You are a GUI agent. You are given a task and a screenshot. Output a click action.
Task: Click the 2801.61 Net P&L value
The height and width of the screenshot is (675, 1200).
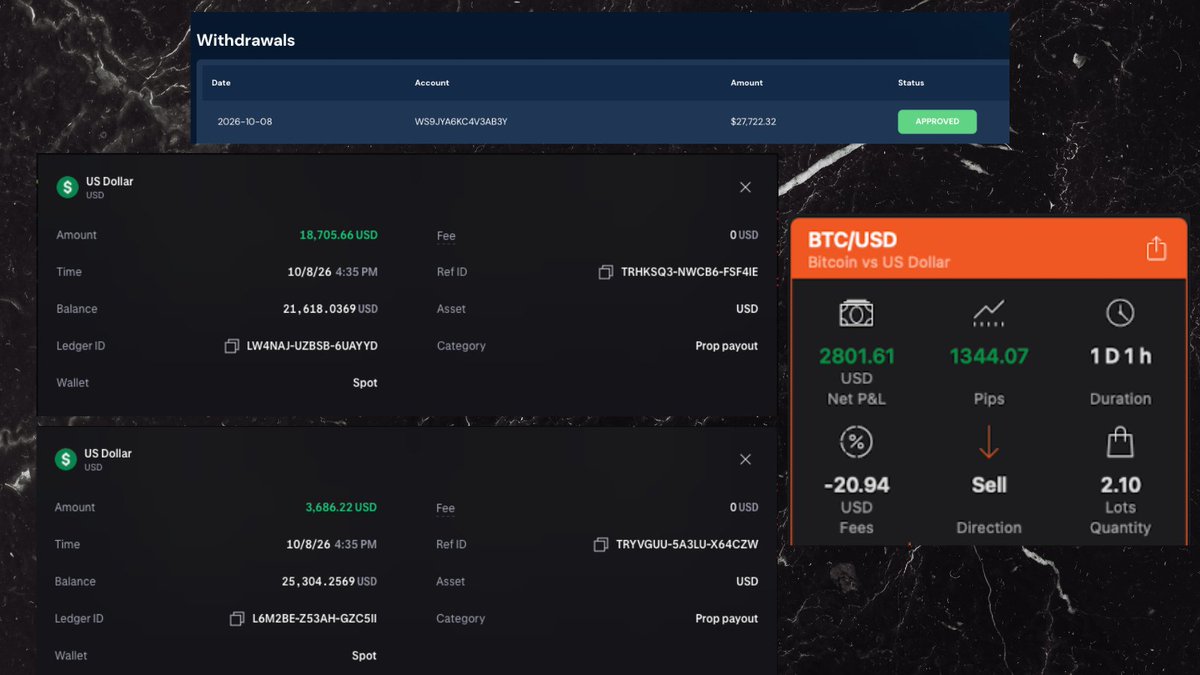(857, 356)
